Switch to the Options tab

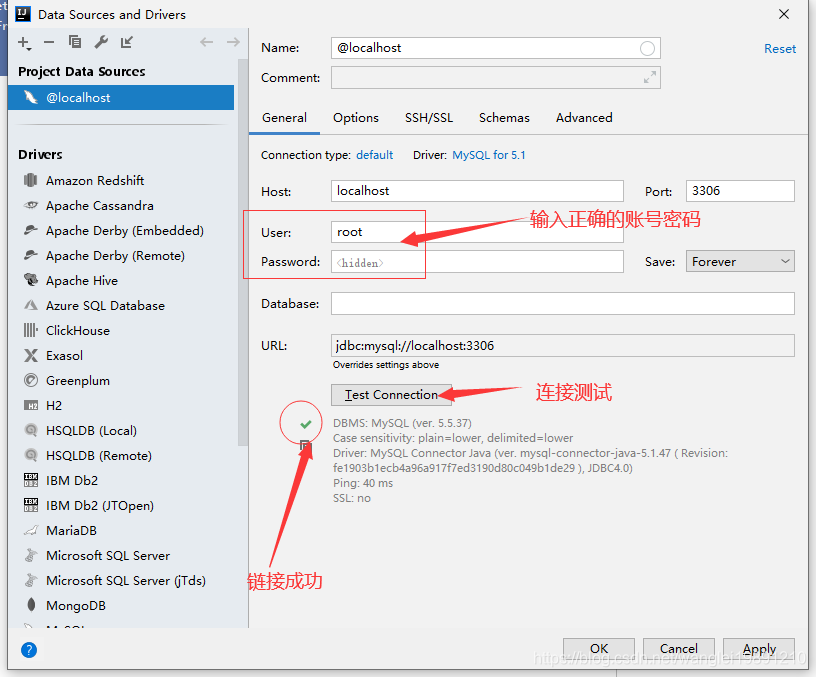click(356, 118)
